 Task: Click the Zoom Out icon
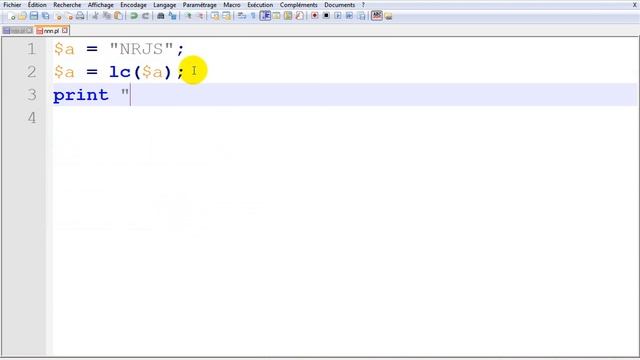point(200,16)
